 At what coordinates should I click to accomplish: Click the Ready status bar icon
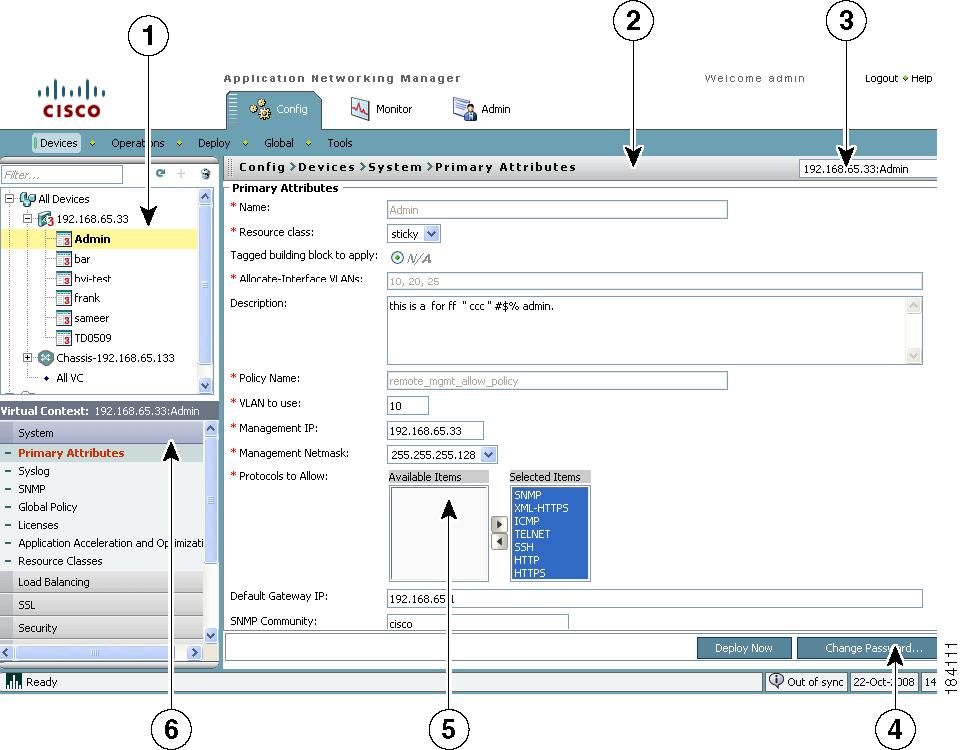coord(13,681)
